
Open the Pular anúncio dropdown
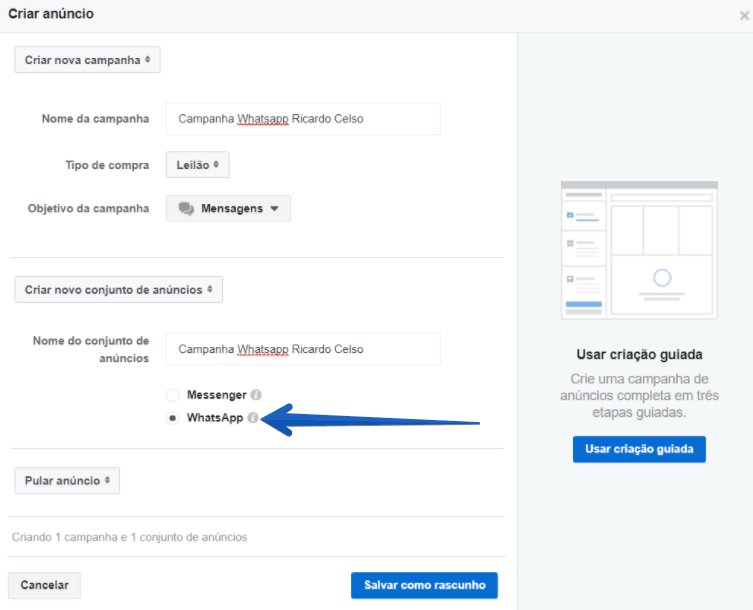[67, 480]
